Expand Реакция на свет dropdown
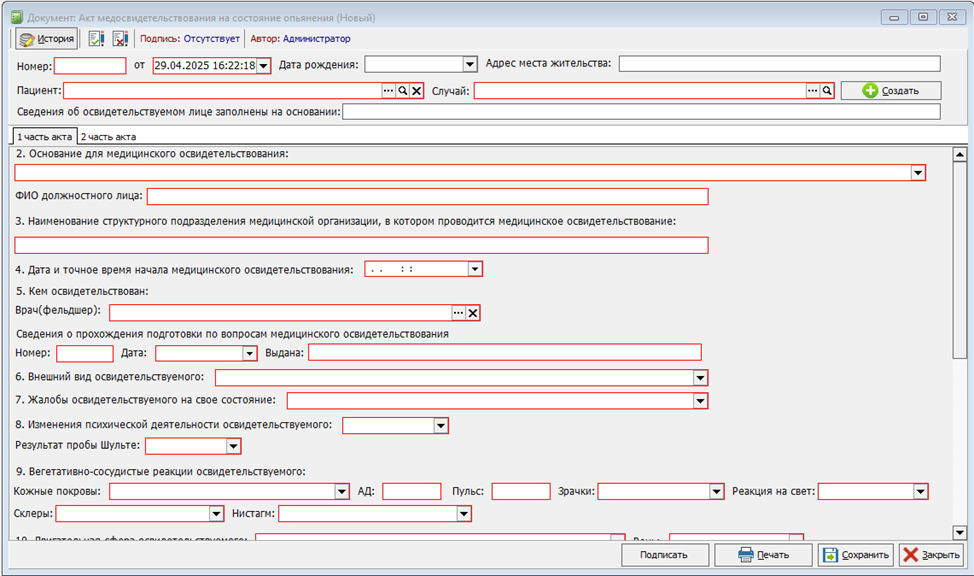 tap(920, 491)
